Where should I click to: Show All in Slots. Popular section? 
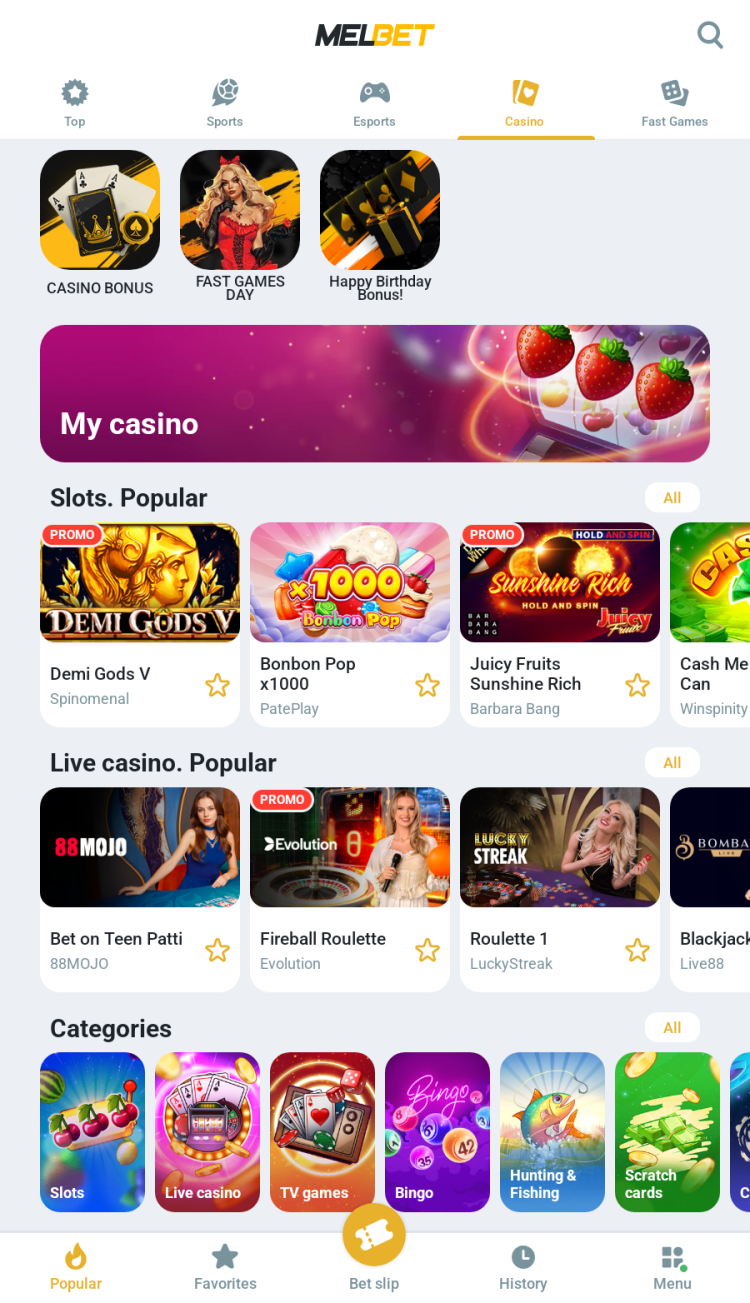672,498
